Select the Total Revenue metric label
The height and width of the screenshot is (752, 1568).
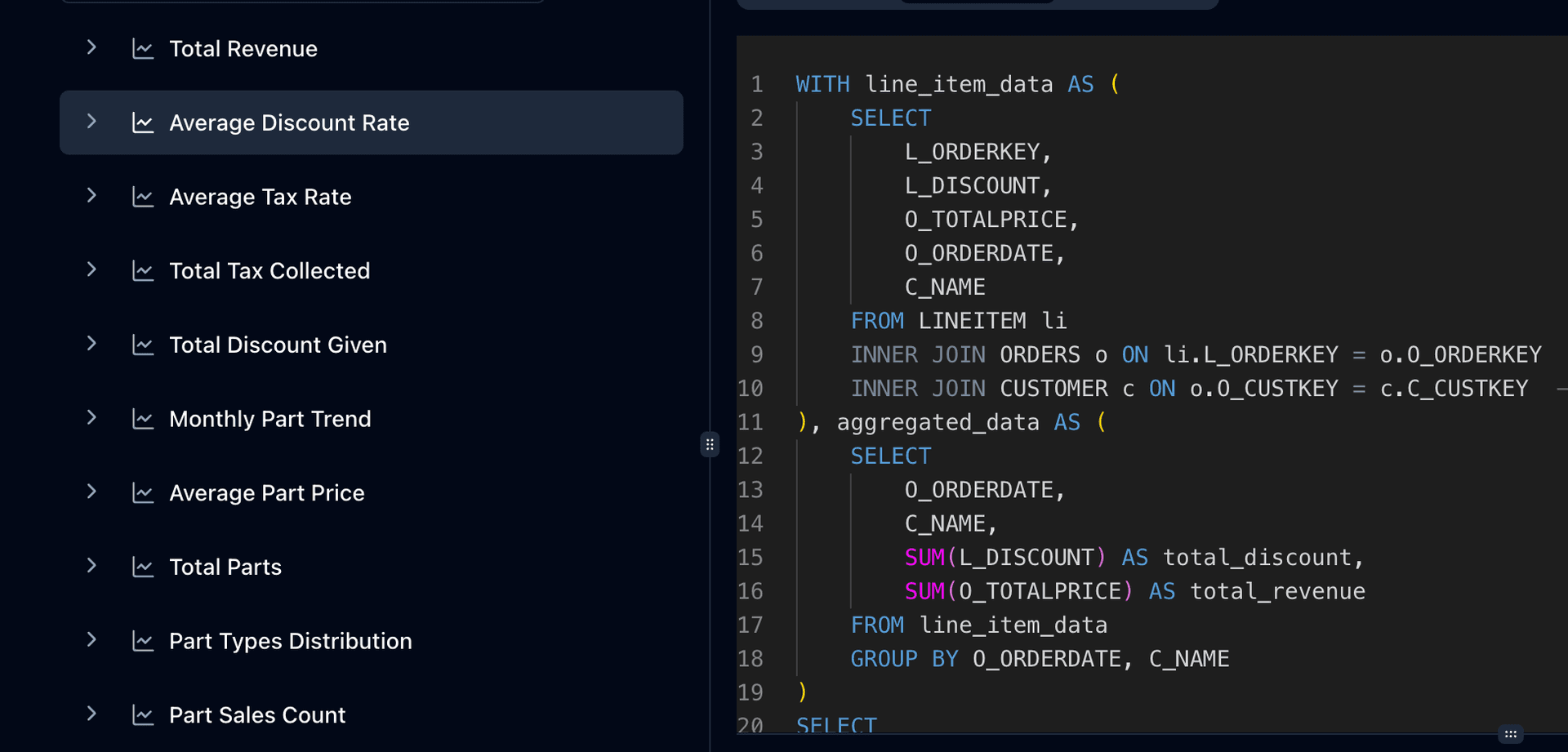pyautogui.click(x=243, y=49)
